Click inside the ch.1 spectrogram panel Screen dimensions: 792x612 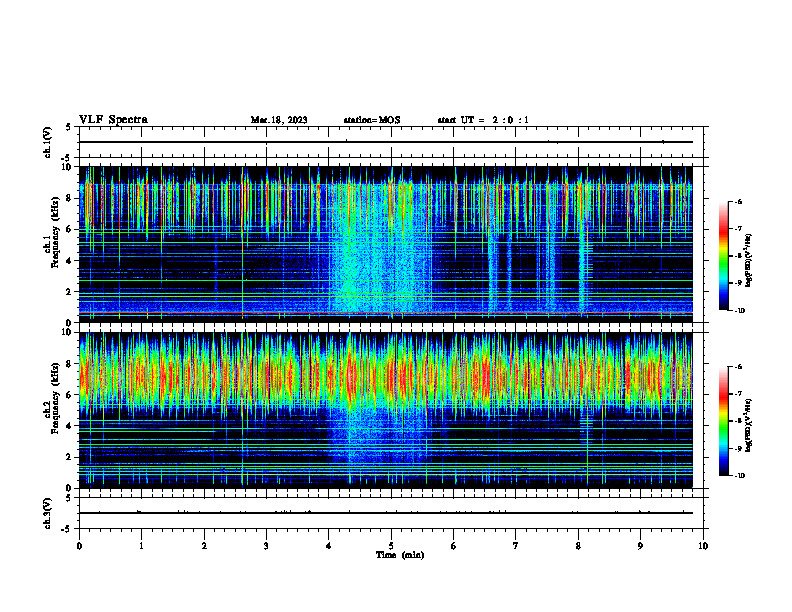point(386,244)
